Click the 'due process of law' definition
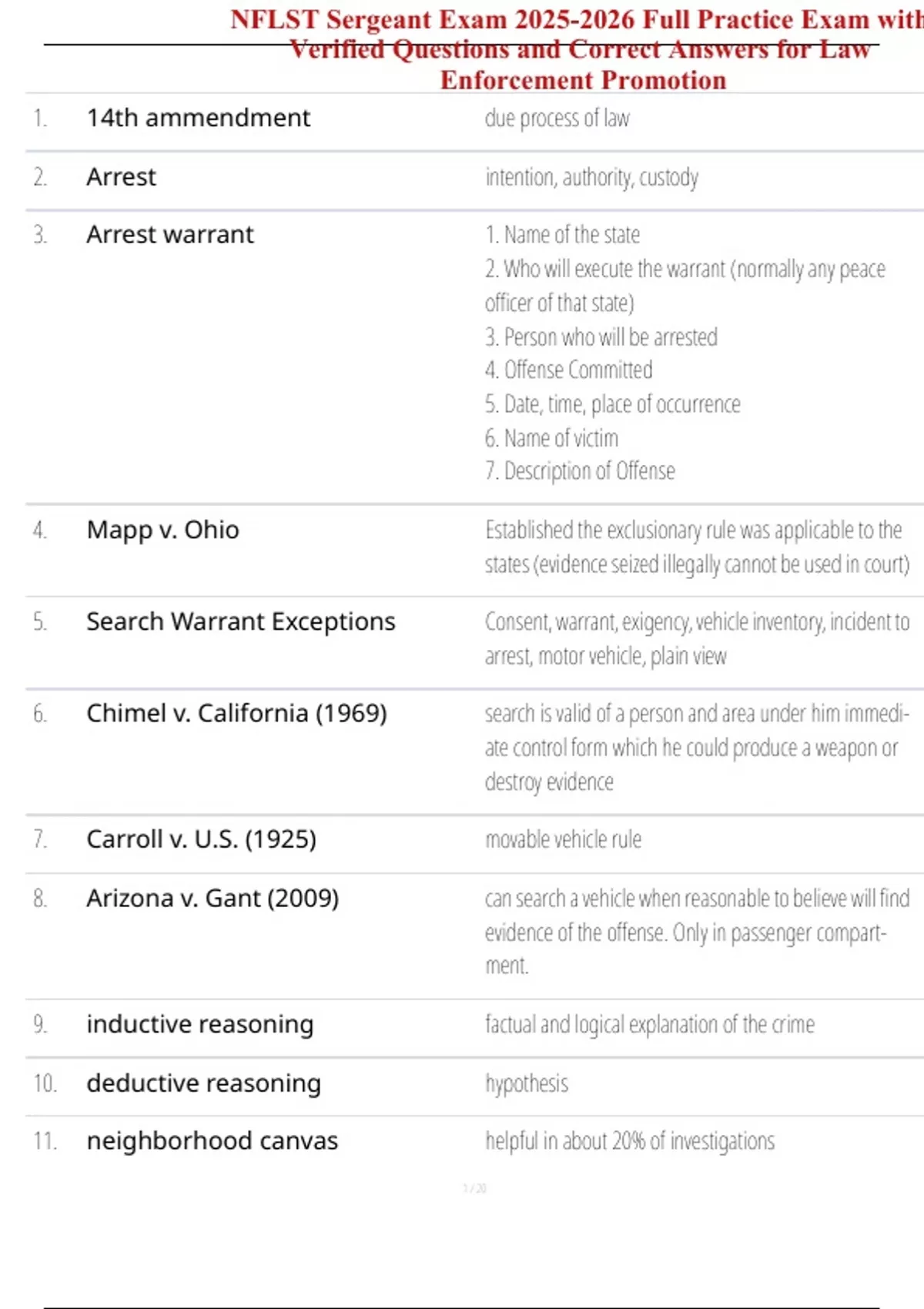Image resolution: width=924 pixels, height=1309 pixels. click(557, 119)
